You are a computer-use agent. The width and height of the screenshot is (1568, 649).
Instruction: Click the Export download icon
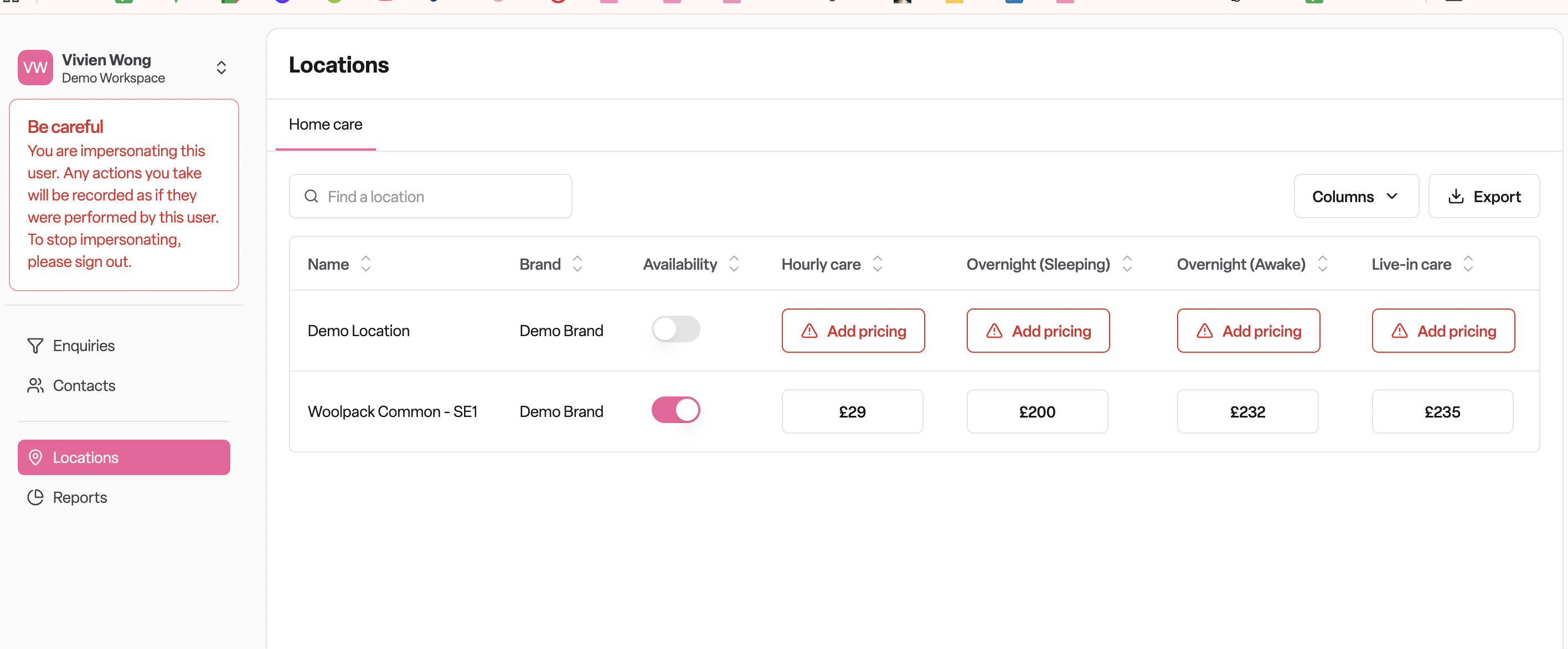[1456, 196]
